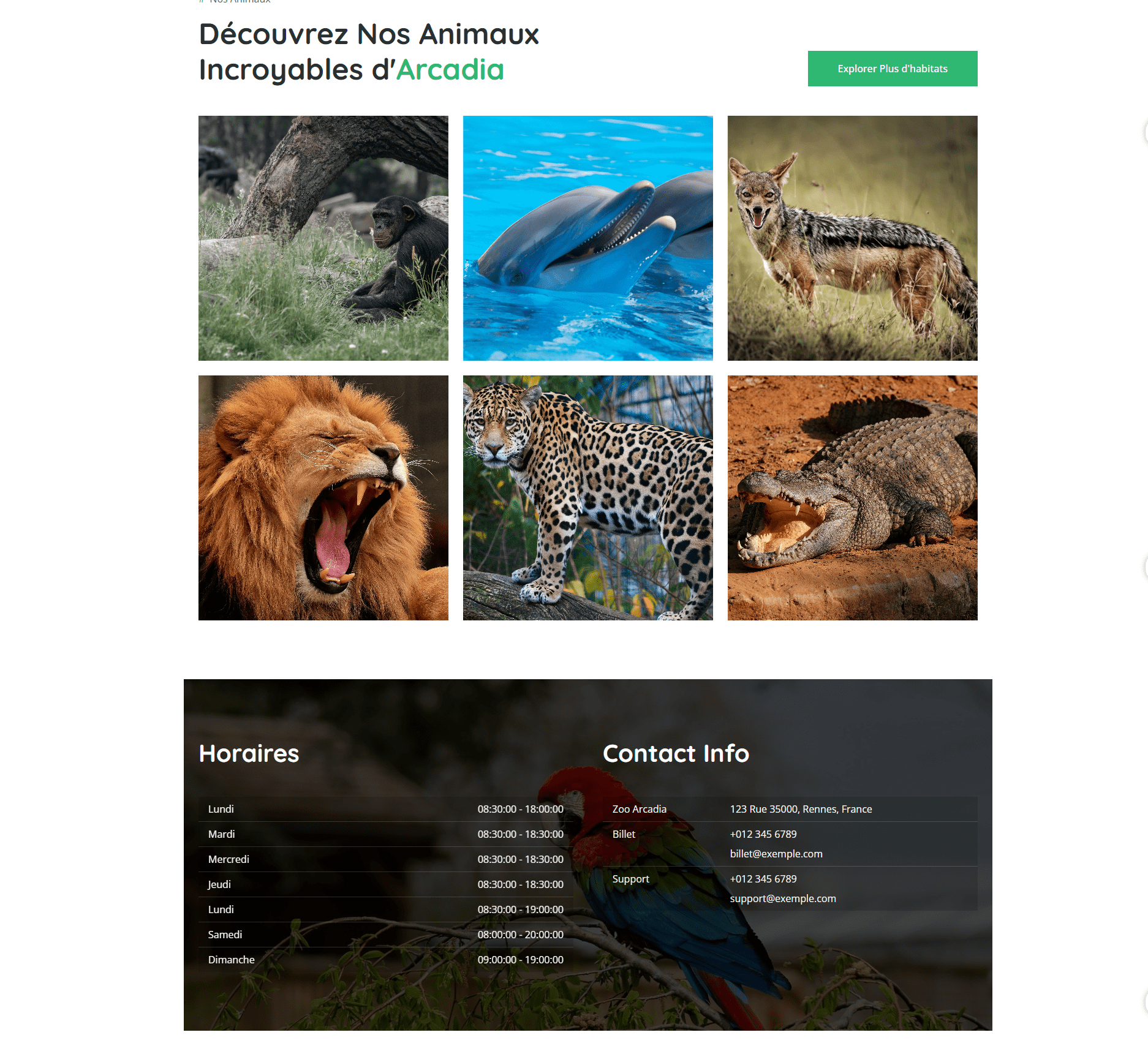Click the Jeudi schedule row
Viewport: 1148px width, 1054px height.
(386, 884)
